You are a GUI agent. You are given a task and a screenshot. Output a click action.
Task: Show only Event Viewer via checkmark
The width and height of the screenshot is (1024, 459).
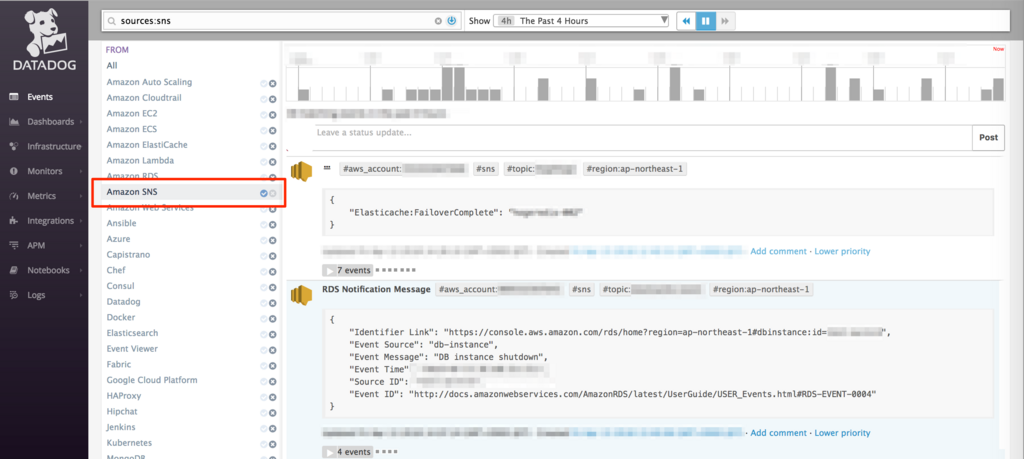(263, 350)
